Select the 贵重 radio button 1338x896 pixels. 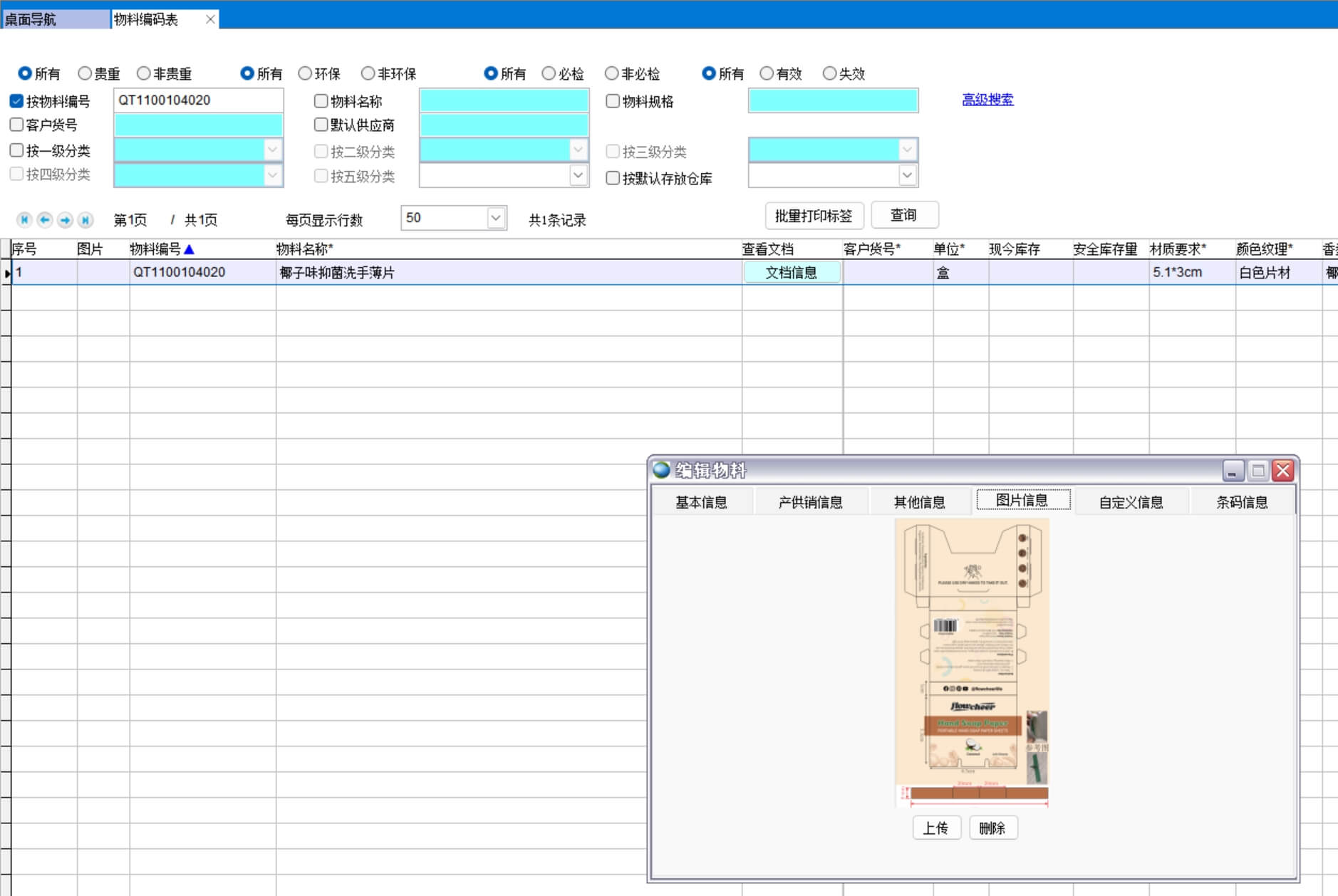(x=85, y=73)
